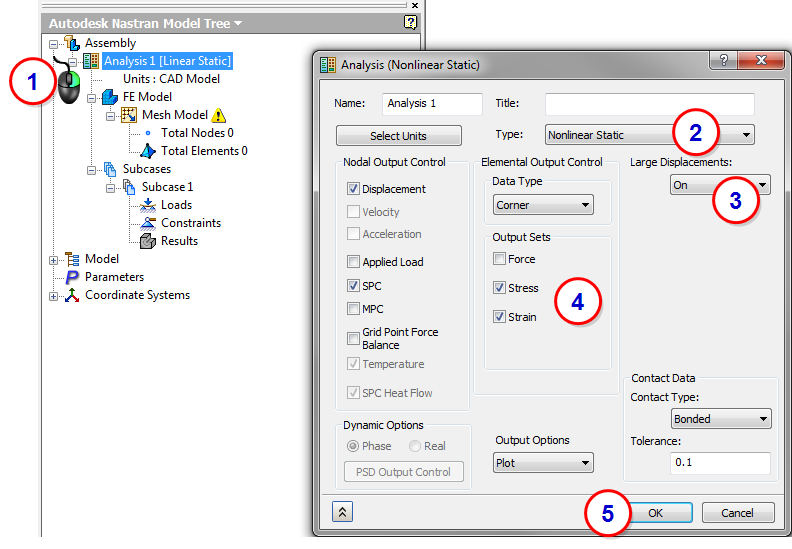
Task: Click the Model tree structure icon
Action: (72, 260)
